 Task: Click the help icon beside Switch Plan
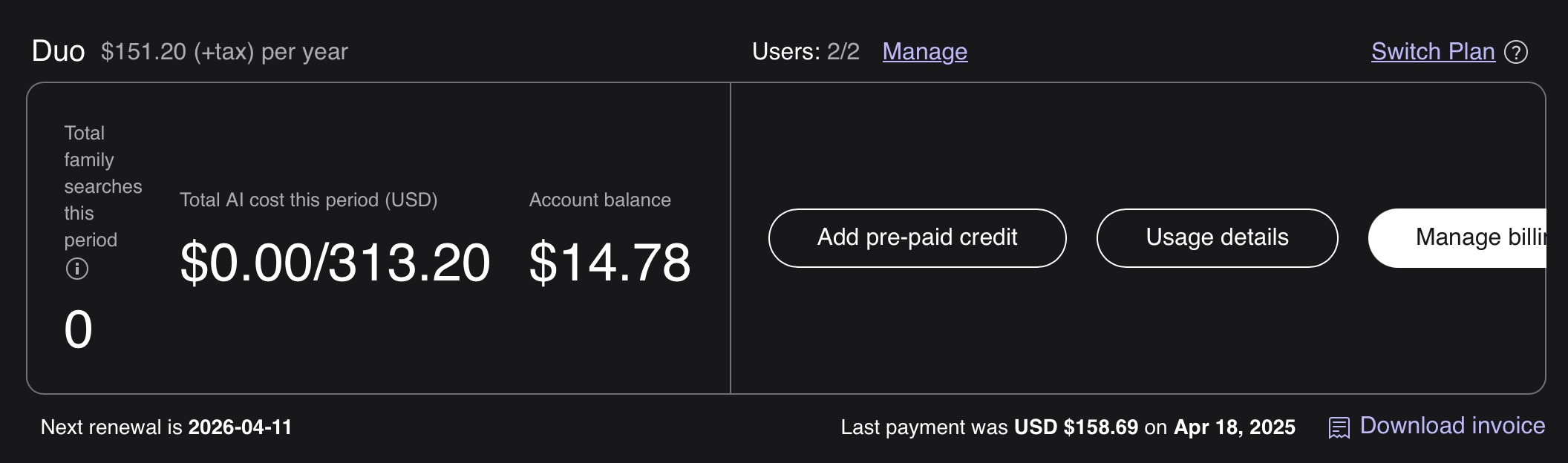1515,52
